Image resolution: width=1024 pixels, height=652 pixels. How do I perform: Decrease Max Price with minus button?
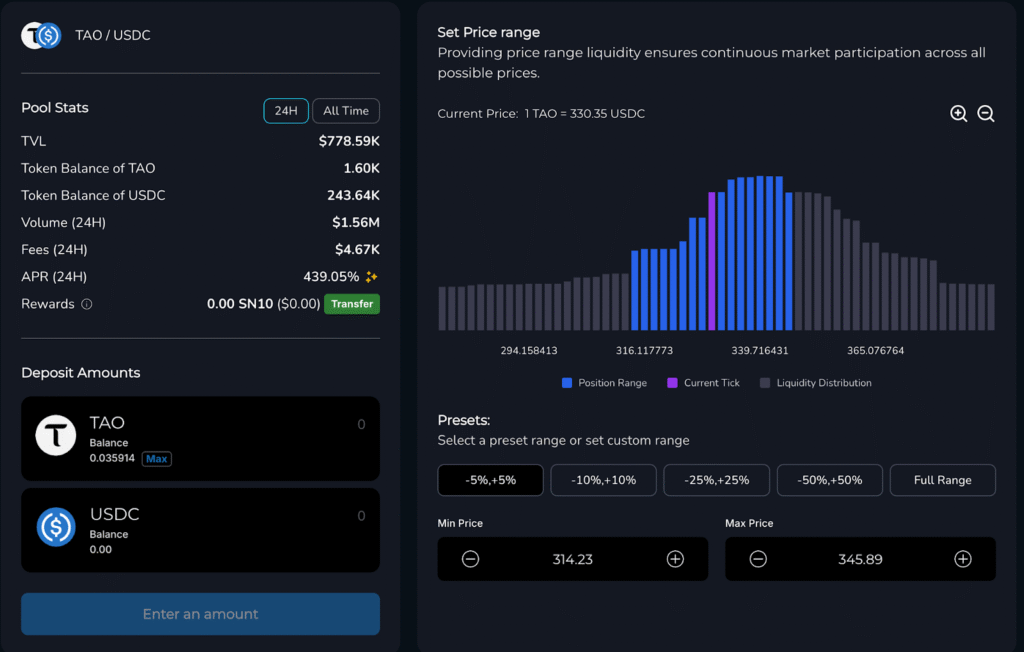tap(758, 559)
